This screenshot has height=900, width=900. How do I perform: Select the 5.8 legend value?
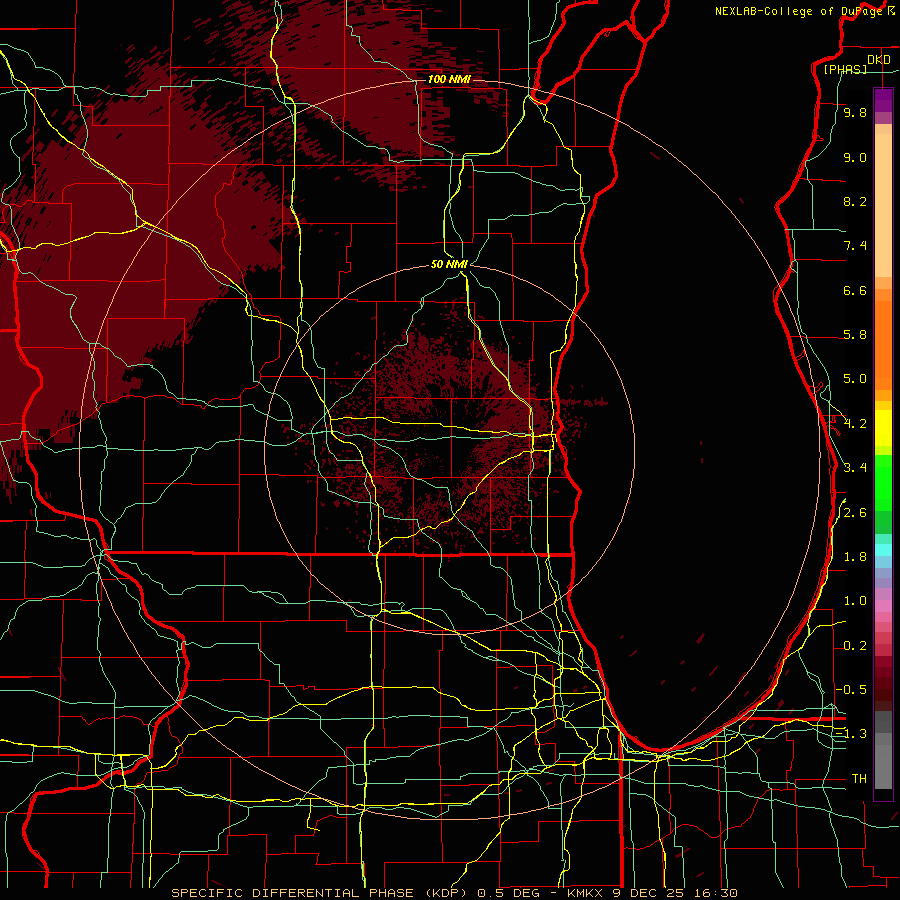(855, 335)
